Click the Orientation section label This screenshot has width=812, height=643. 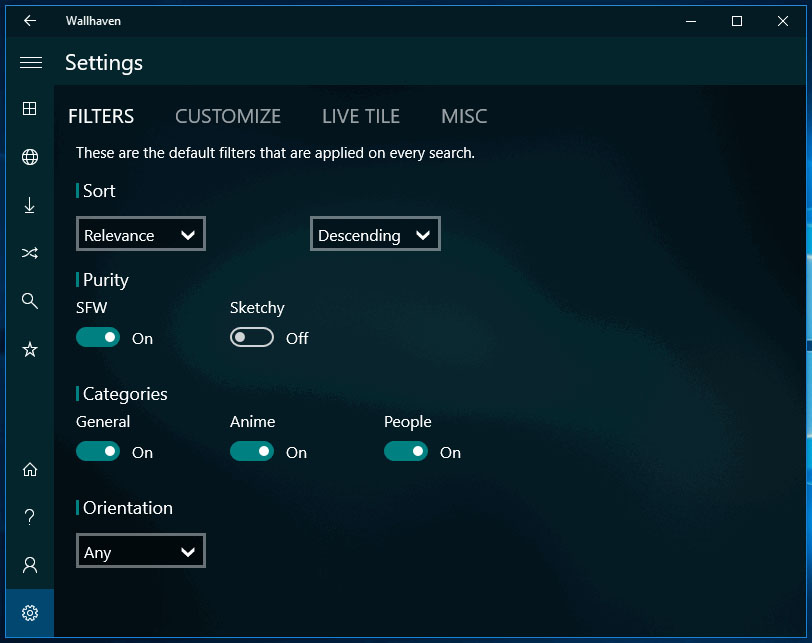(x=128, y=508)
